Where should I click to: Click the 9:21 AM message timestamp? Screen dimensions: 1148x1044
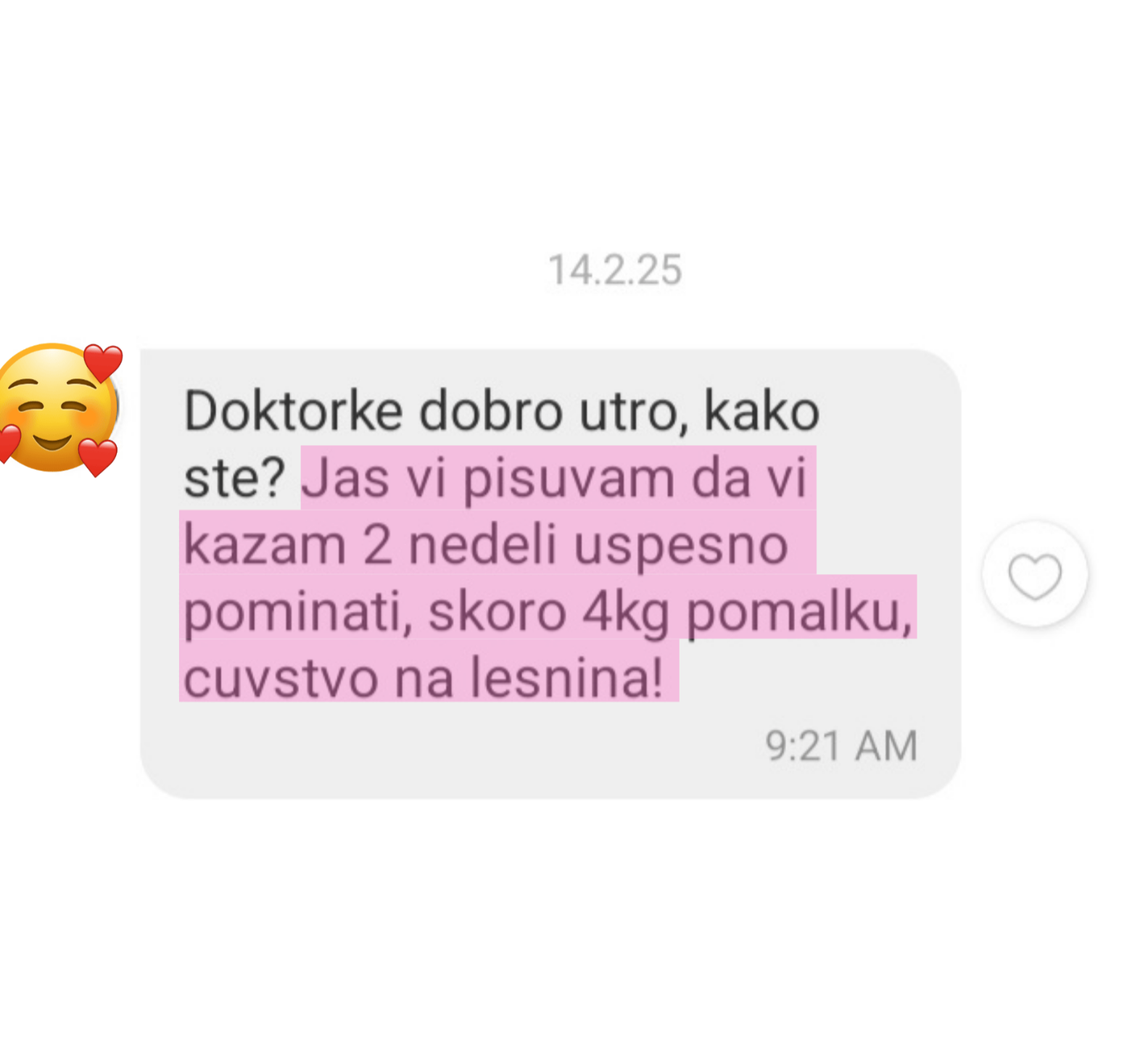[841, 745]
